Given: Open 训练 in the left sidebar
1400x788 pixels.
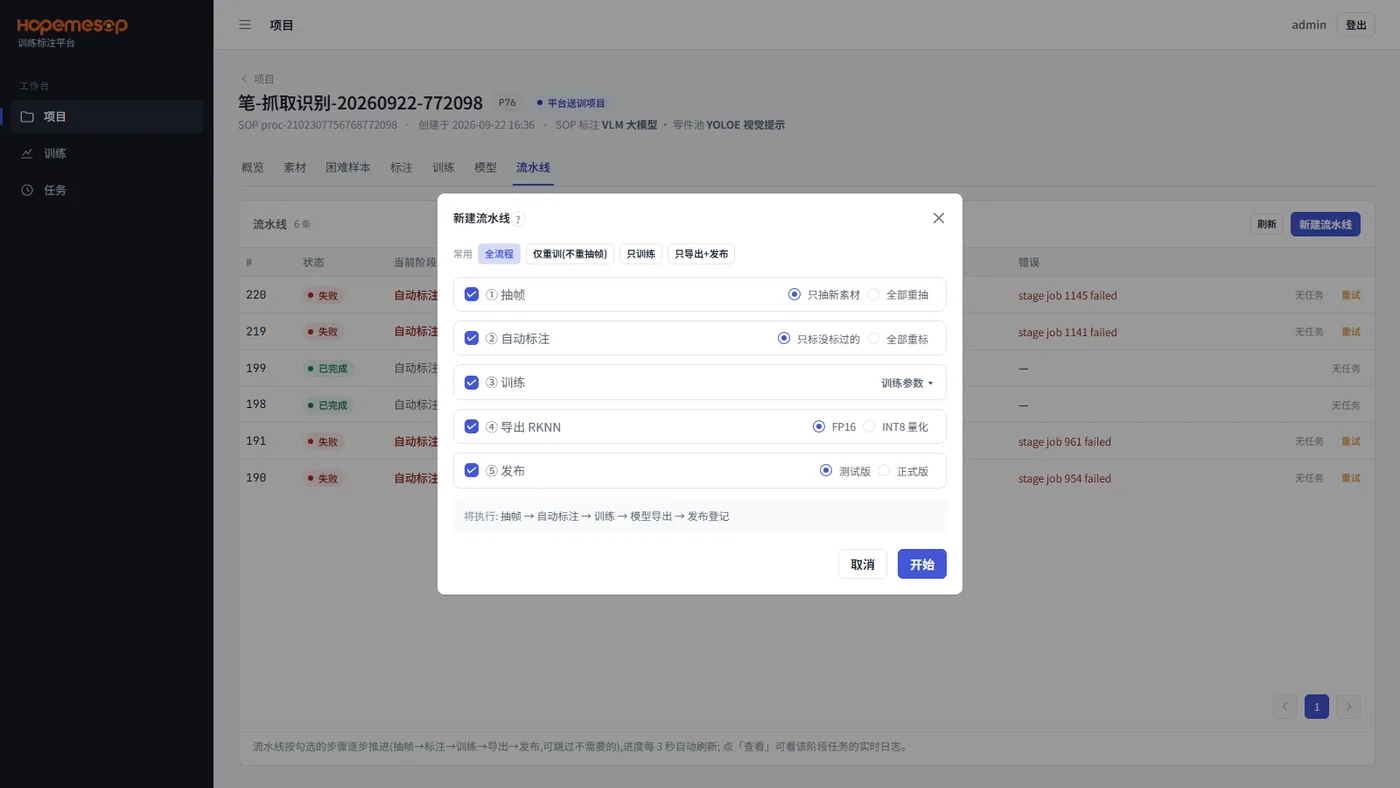Looking at the screenshot, I should [x=107, y=153].
